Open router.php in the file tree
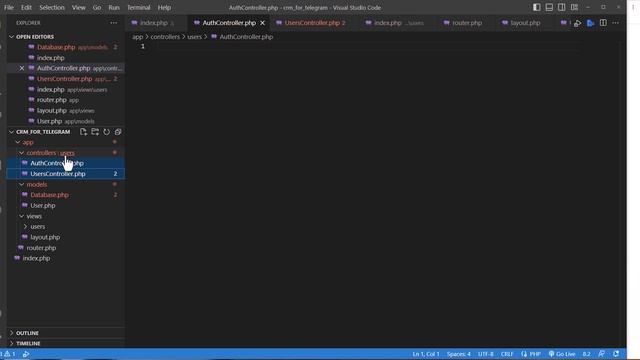640x360 pixels. [x=41, y=248]
